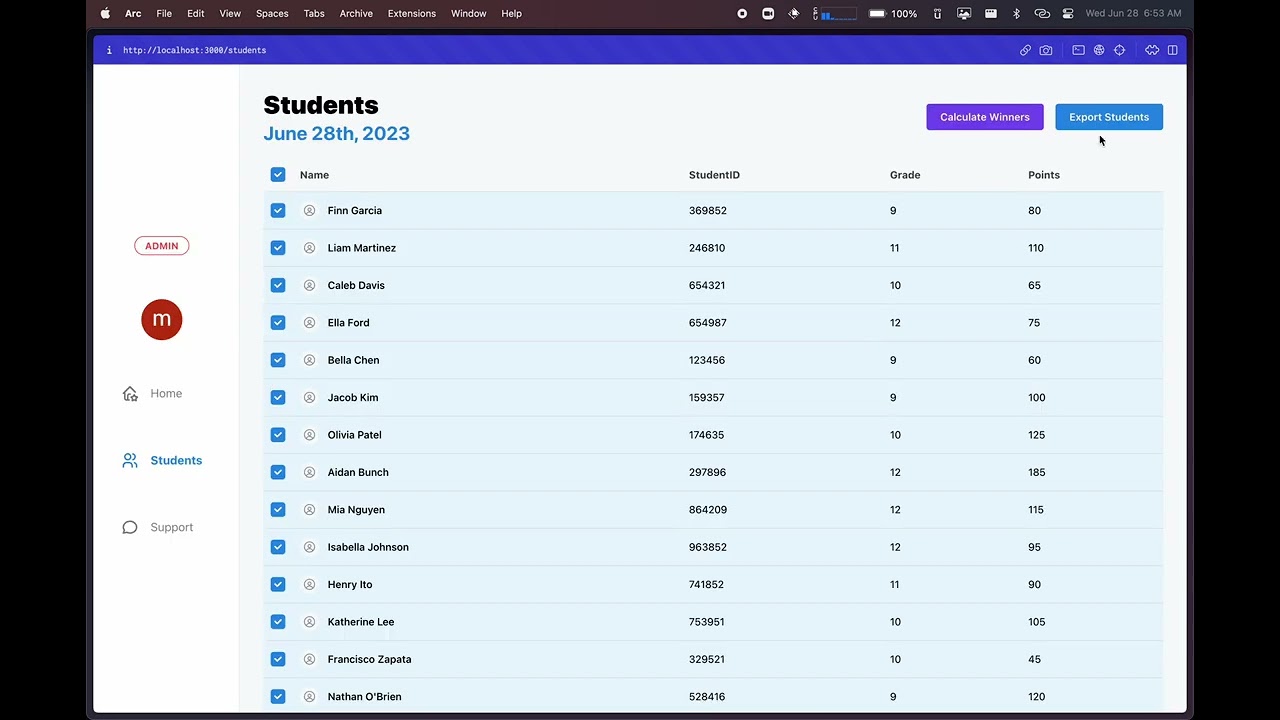Click the copy link icon in the address bar
The width and height of the screenshot is (1280, 720).
coord(1025,50)
